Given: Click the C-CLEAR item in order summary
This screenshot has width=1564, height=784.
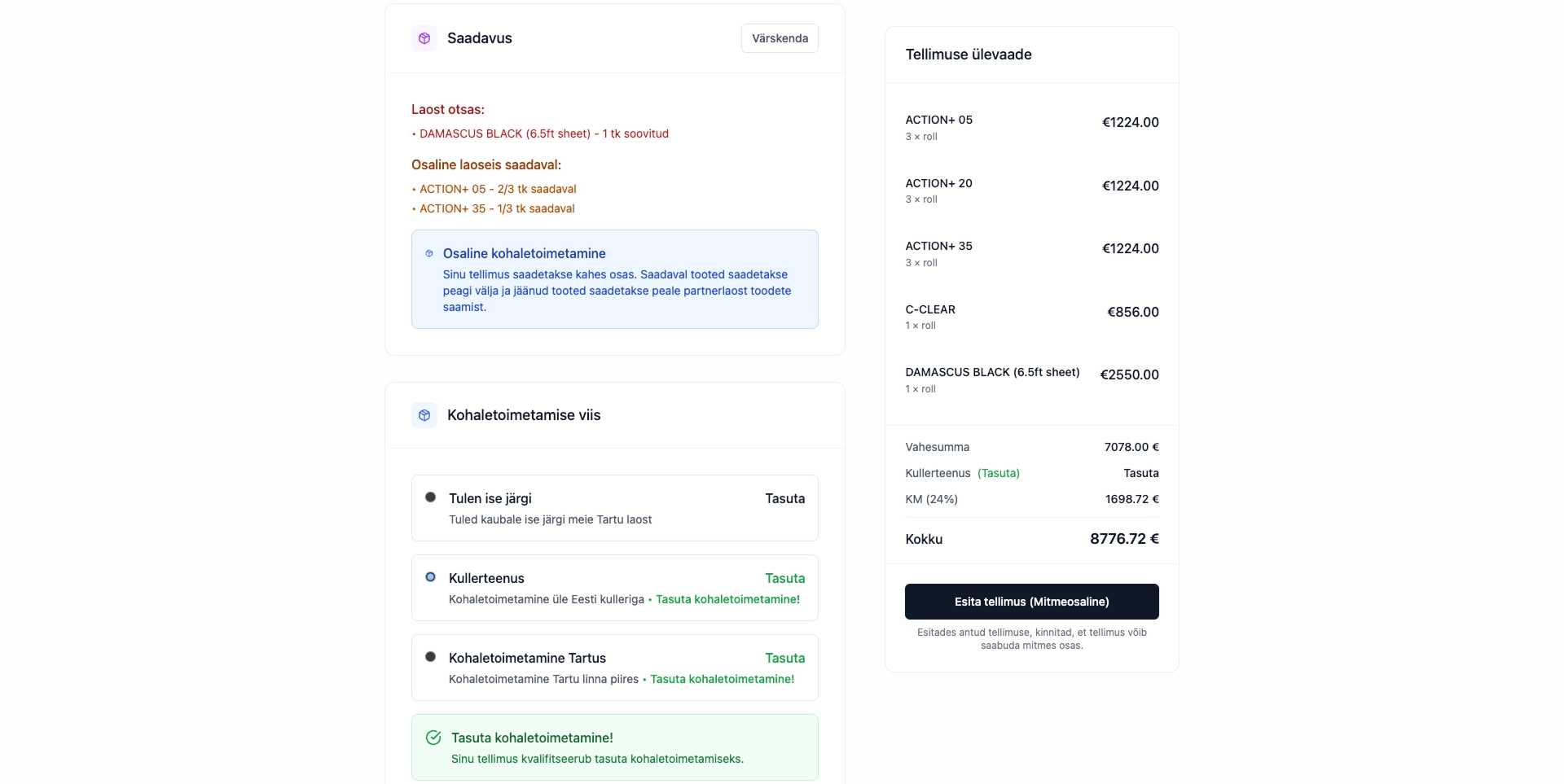Looking at the screenshot, I should click(x=930, y=309).
